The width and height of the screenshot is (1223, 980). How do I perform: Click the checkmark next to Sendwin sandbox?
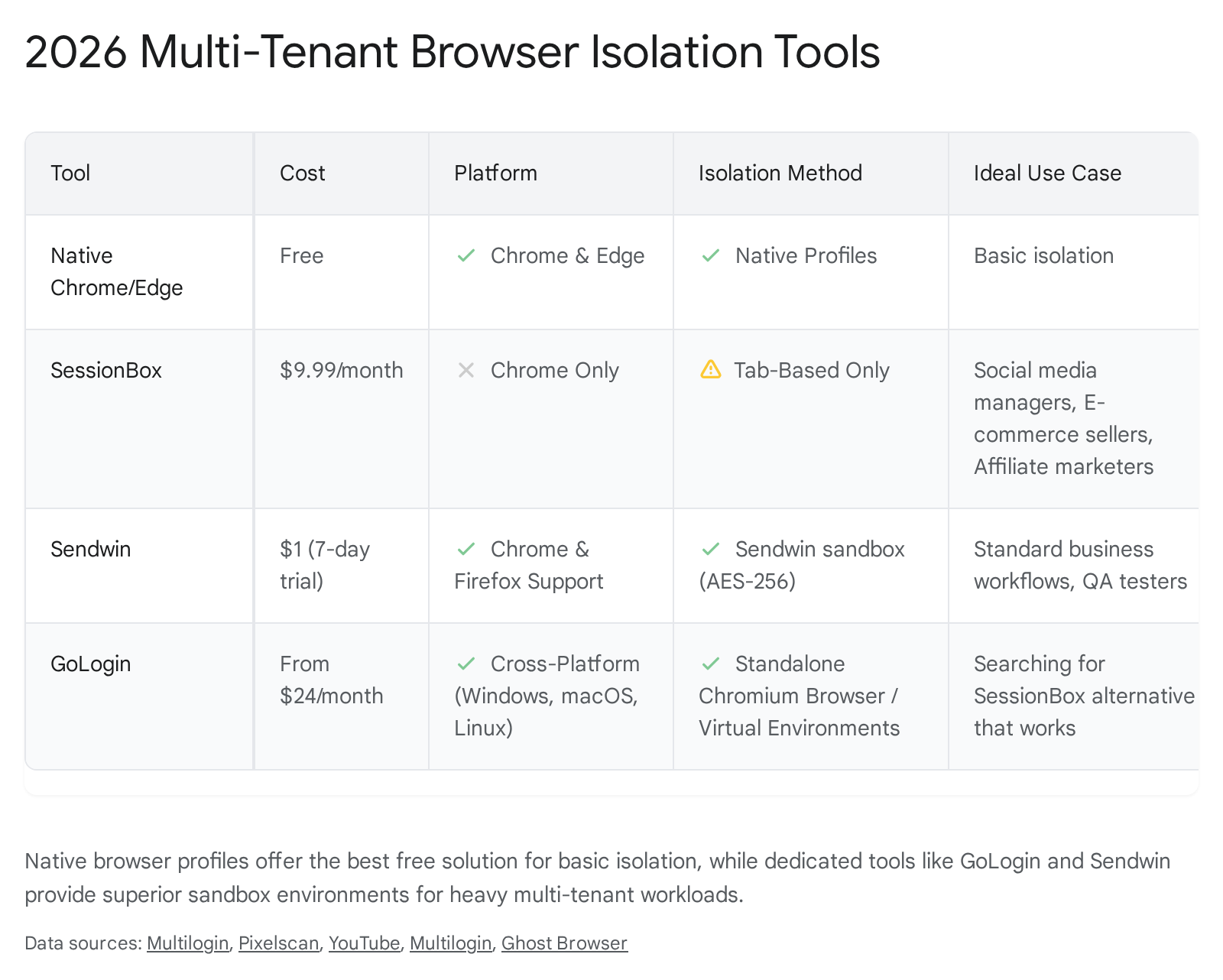(x=711, y=549)
